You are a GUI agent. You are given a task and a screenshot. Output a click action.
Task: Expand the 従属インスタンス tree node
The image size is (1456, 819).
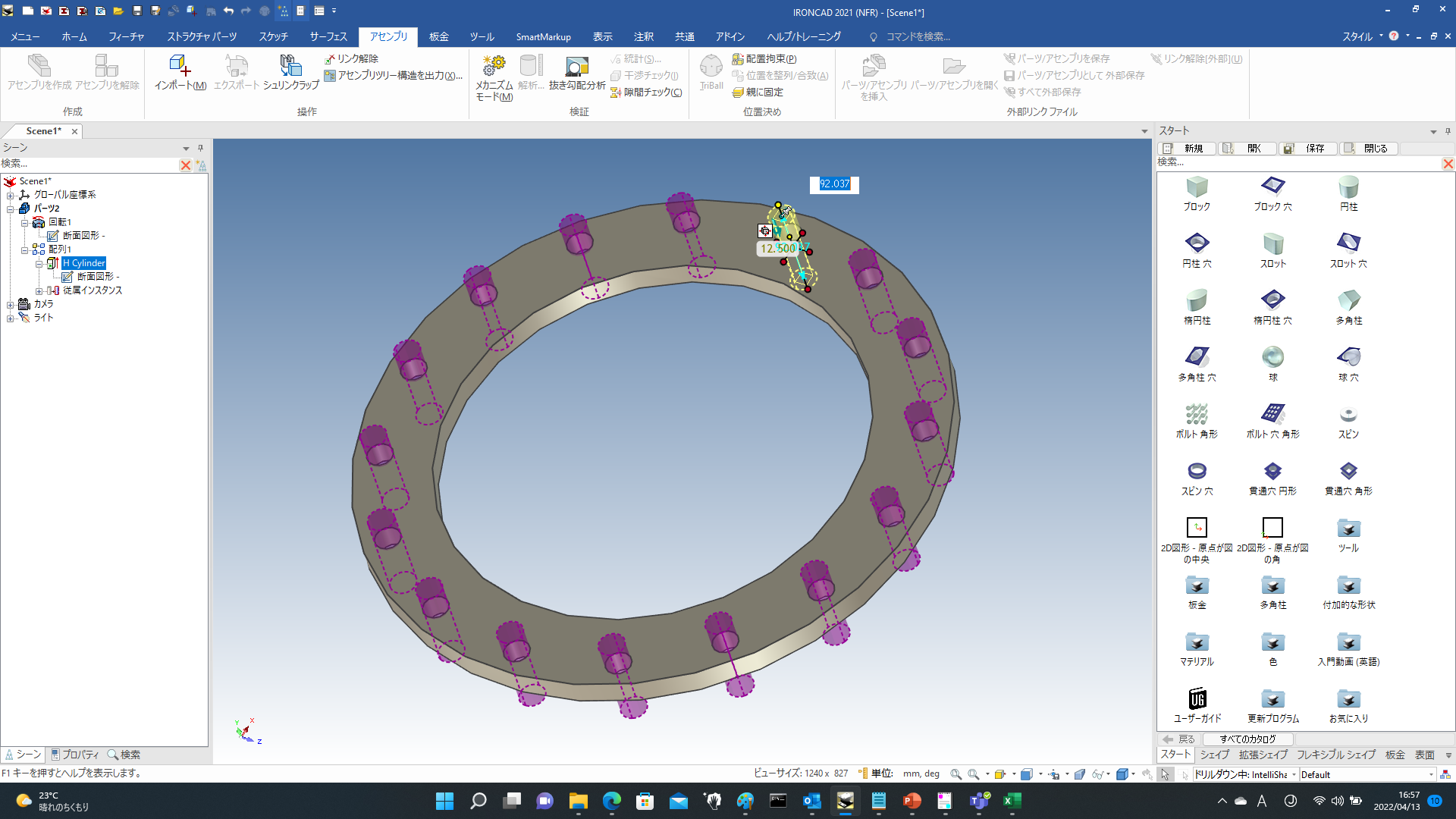click(x=39, y=290)
